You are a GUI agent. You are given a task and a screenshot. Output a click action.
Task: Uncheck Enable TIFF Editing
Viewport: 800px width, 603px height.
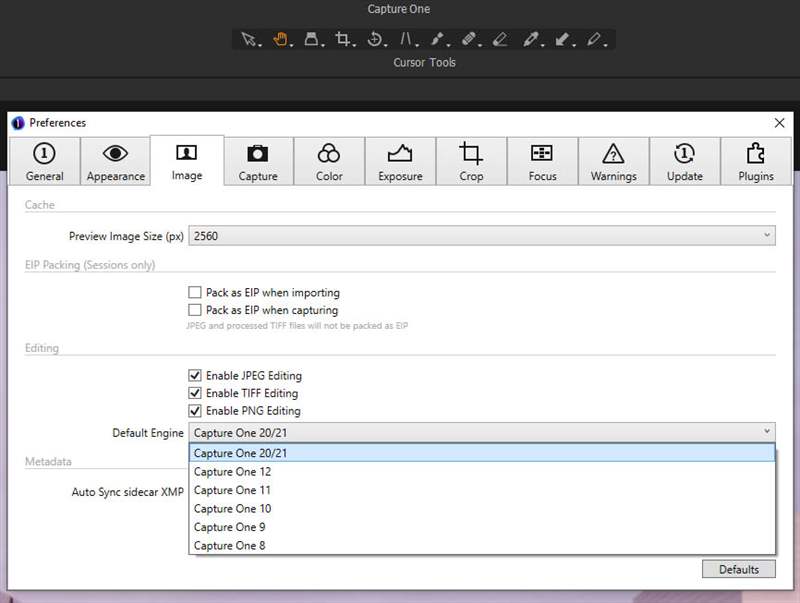[x=194, y=393]
